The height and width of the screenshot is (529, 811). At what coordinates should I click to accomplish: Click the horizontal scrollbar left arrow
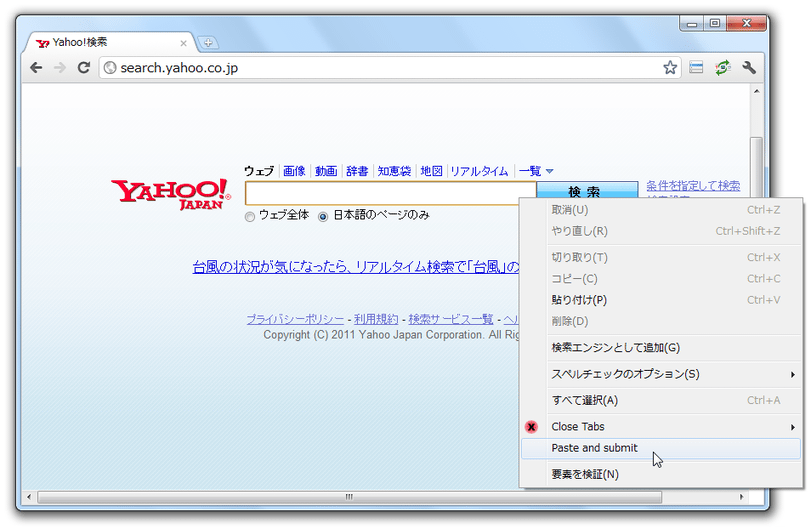click(29, 497)
